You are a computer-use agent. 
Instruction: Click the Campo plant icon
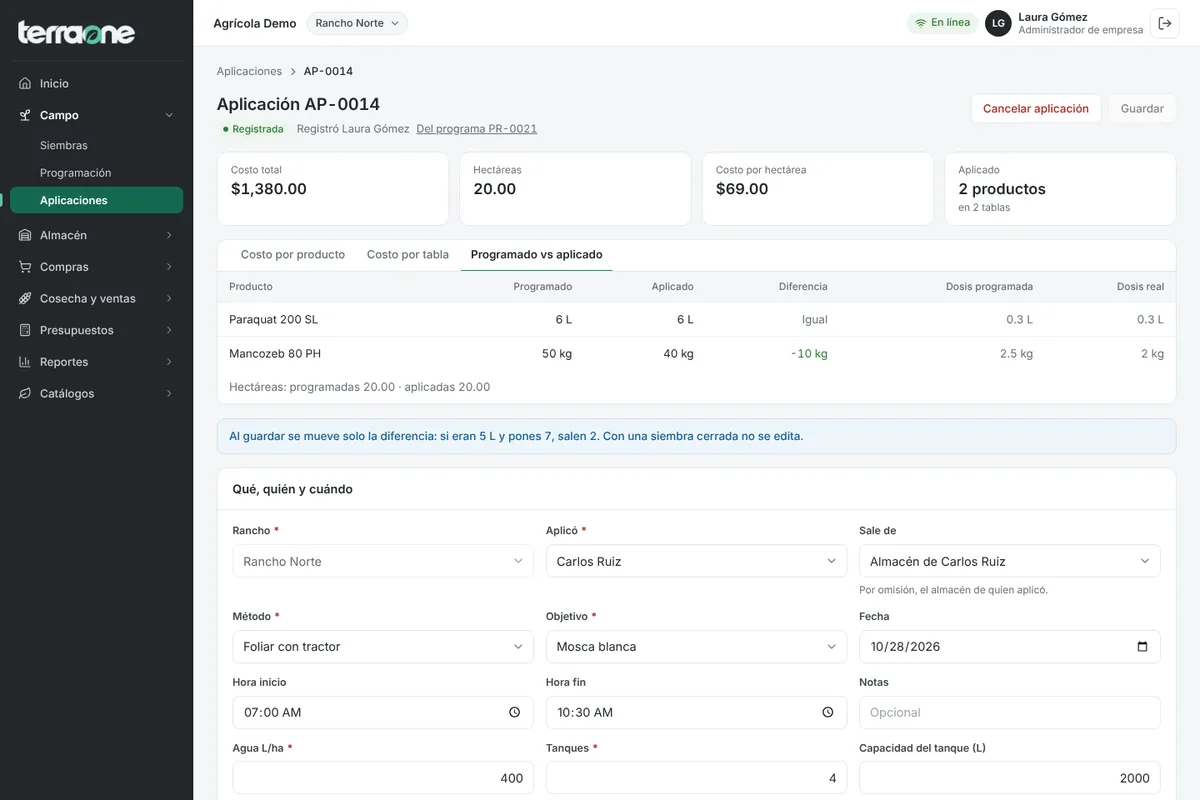pos(25,115)
